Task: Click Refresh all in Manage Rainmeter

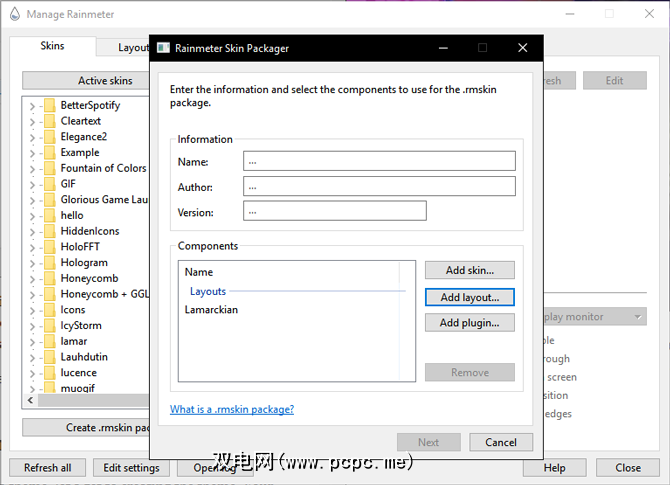Action: click(x=47, y=468)
